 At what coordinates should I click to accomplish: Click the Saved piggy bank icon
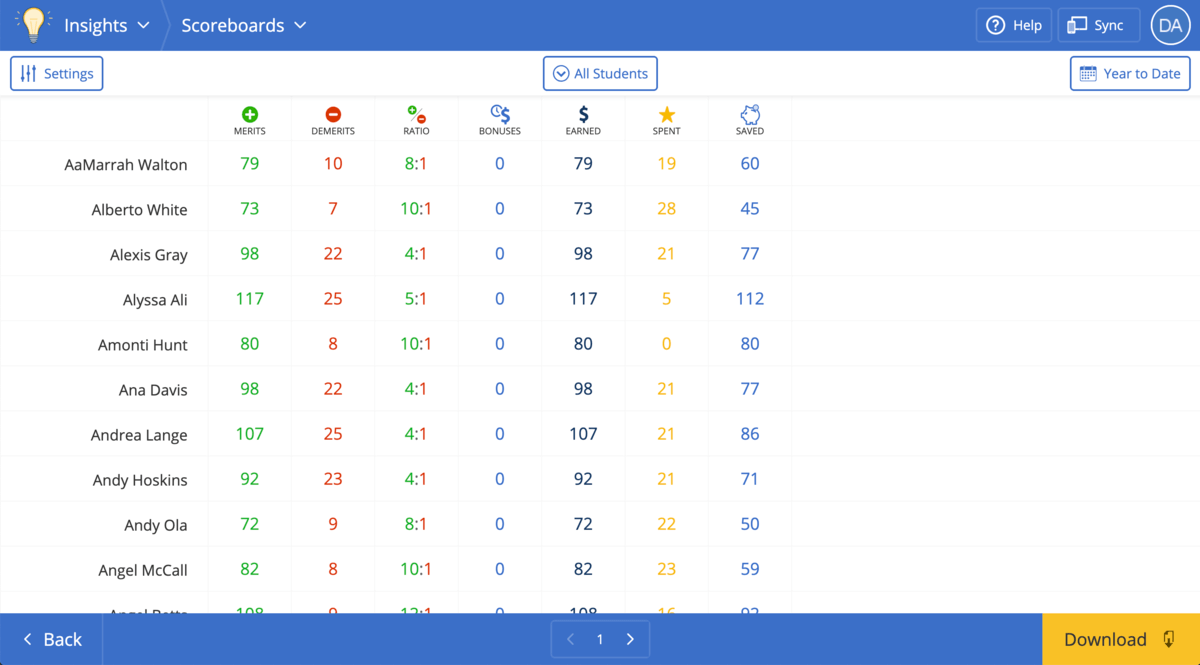click(749, 112)
